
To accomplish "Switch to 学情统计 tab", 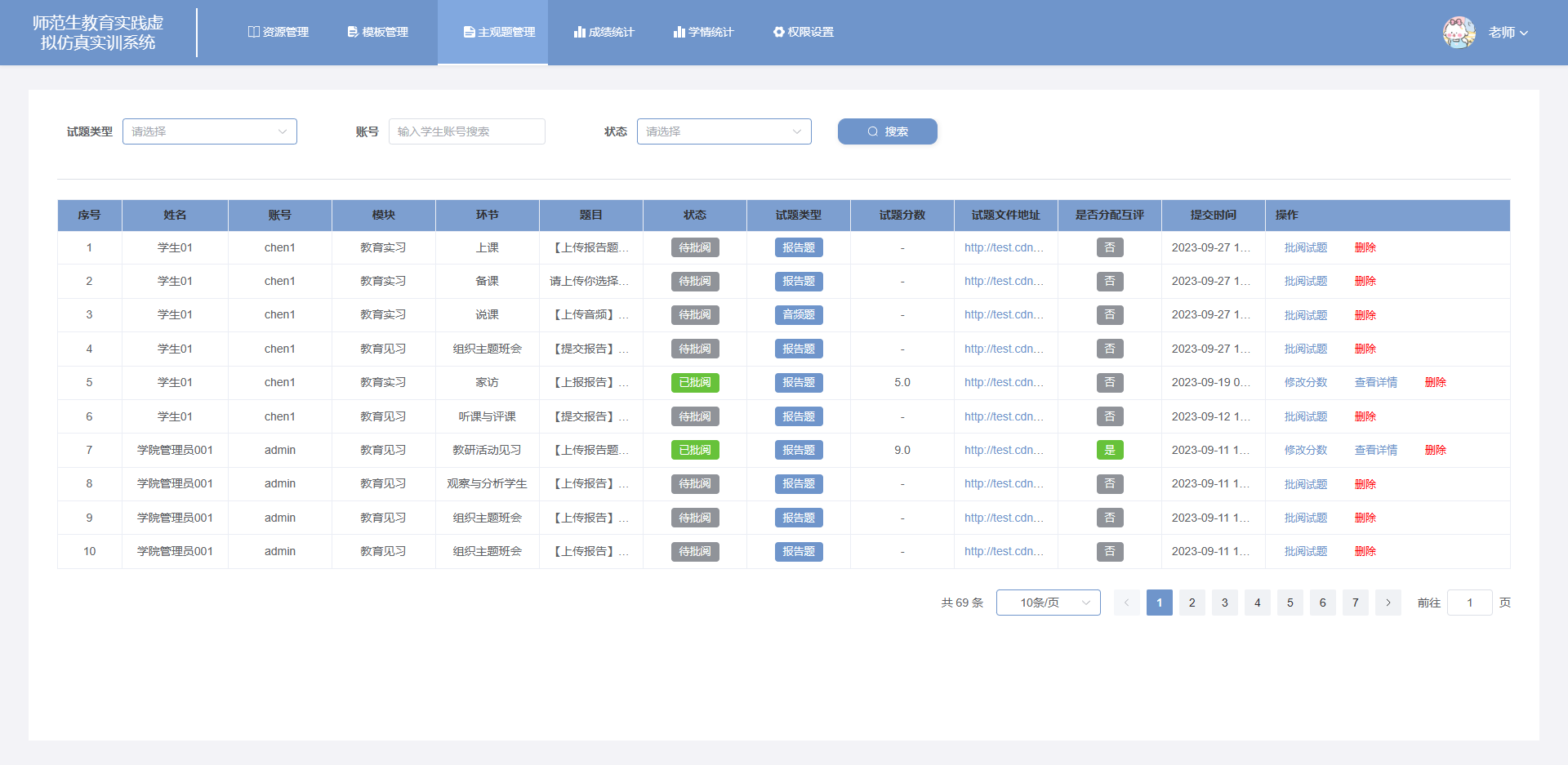I will (x=703, y=32).
